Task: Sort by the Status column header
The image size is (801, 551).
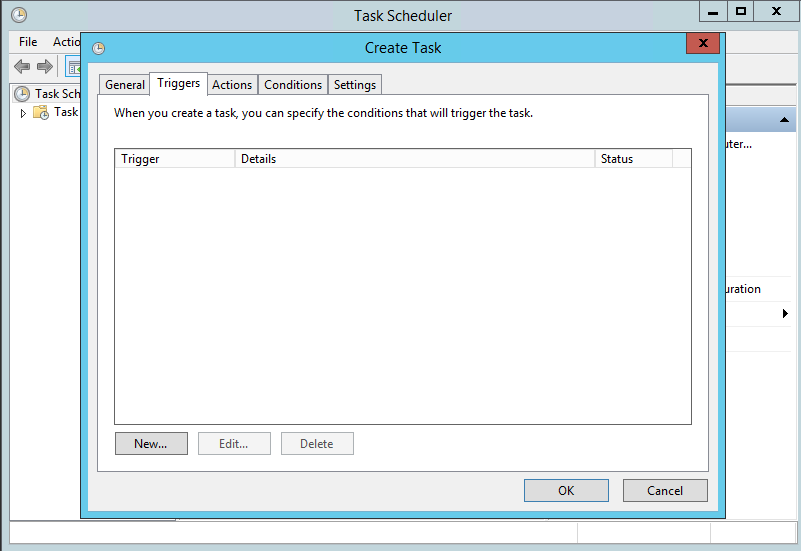Action: (x=633, y=159)
